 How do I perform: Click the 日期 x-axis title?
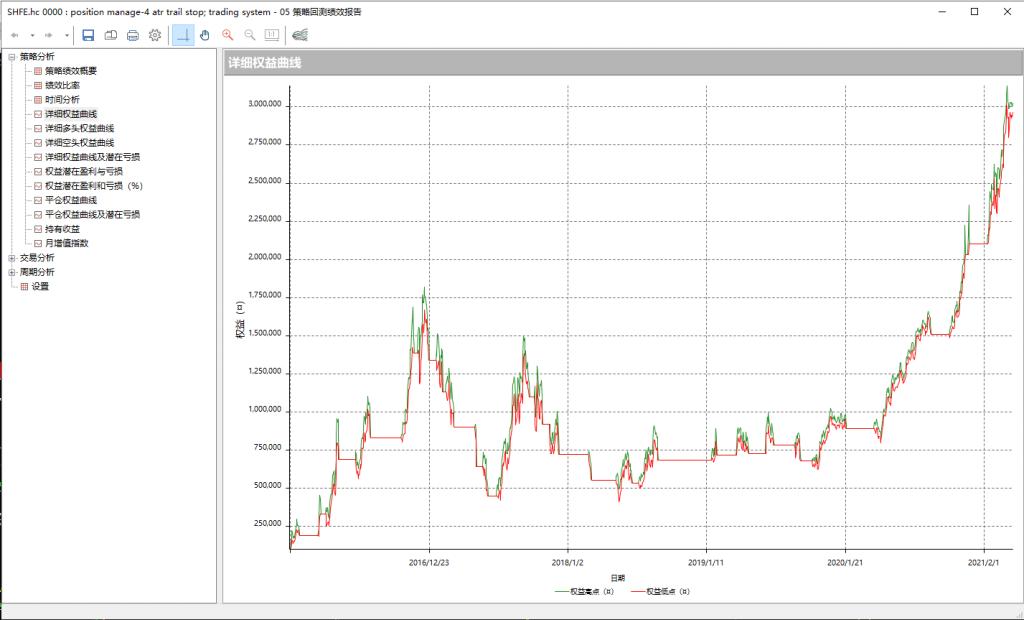(x=618, y=578)
